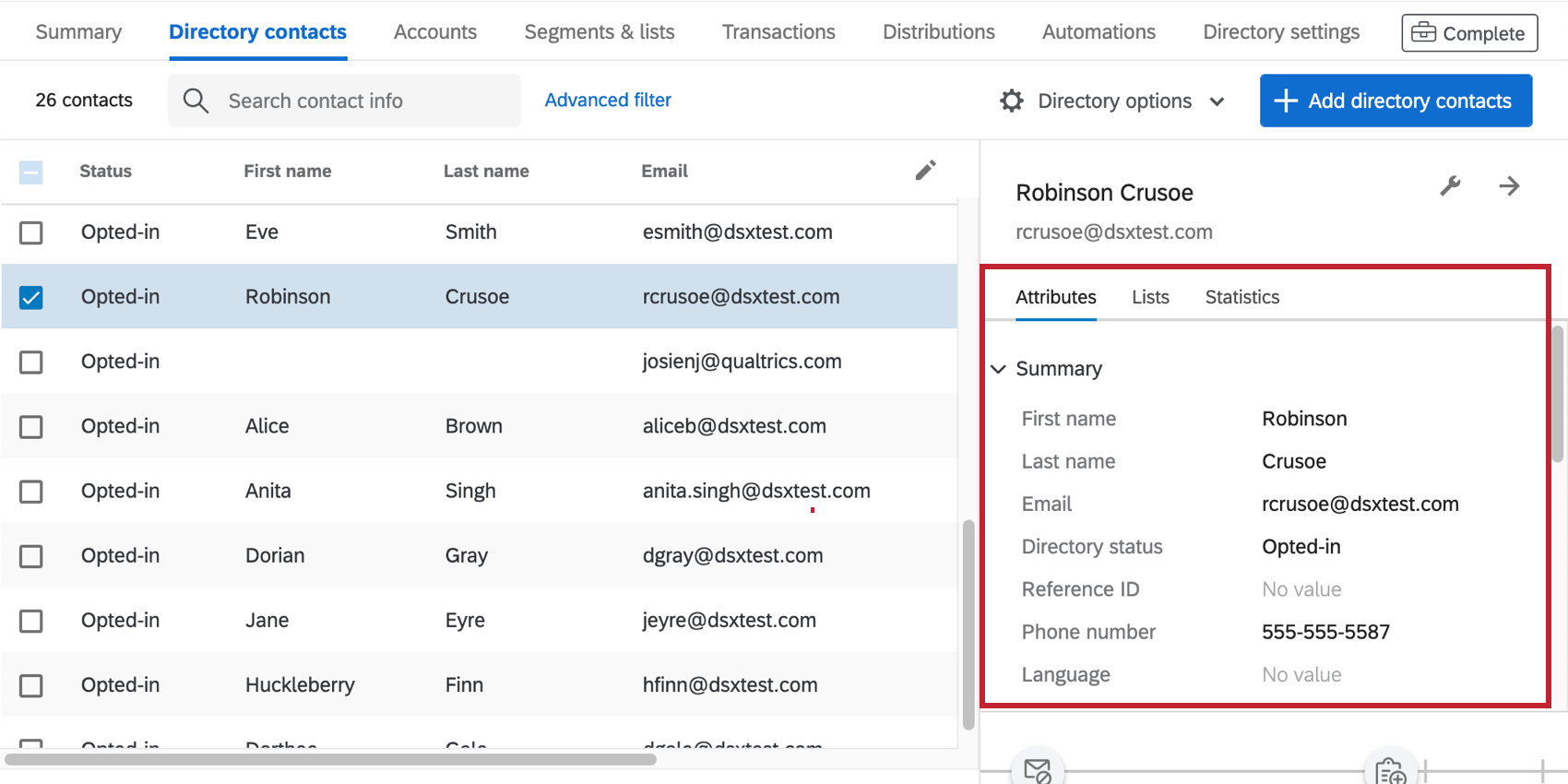Click the email dgray@dsxtest.com
The image size is (1568, 784).
[x=733, y=555]
